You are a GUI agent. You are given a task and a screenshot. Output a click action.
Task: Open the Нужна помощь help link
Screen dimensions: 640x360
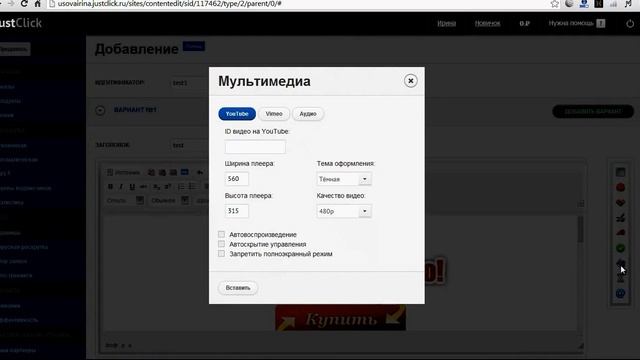(576, 23)
